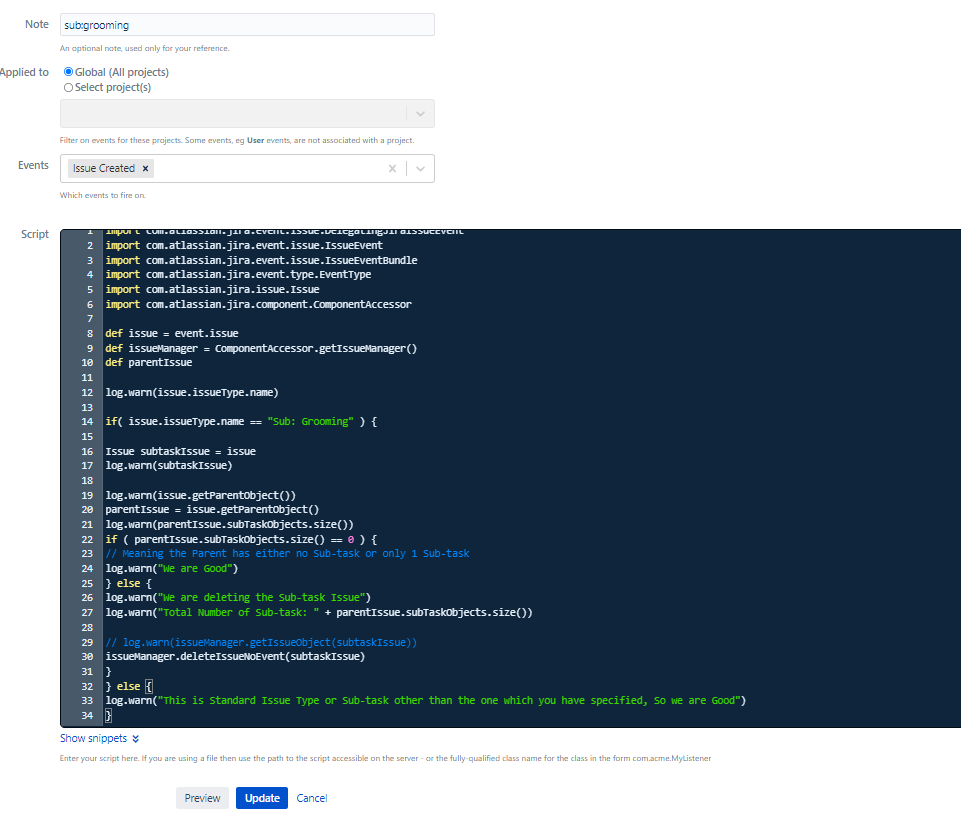
Task: Click the Cancel link
Action: coord(312,798)
